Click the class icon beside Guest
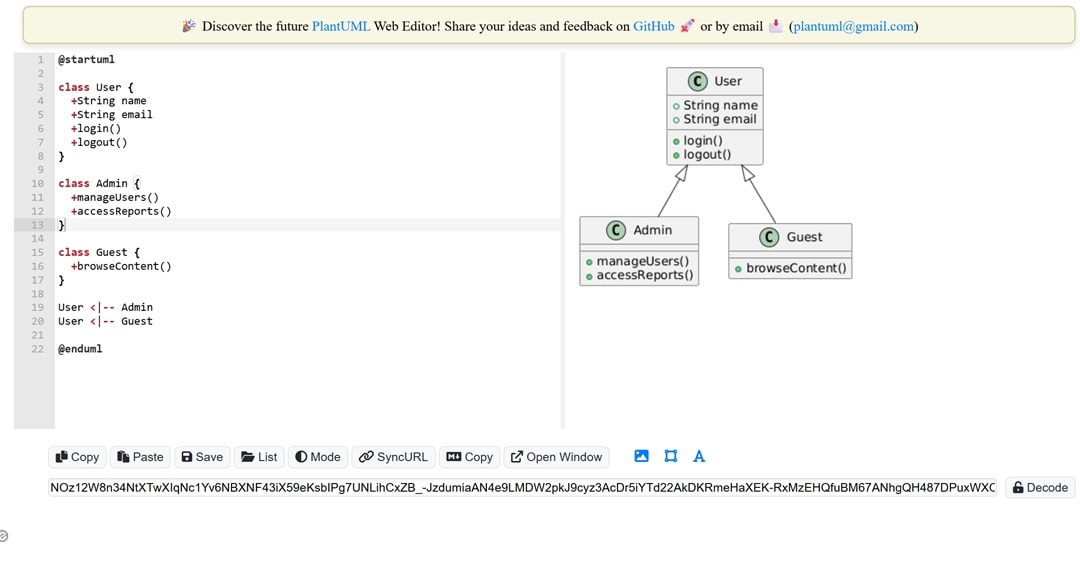1080x572 pixels. (x=769, y=237)
